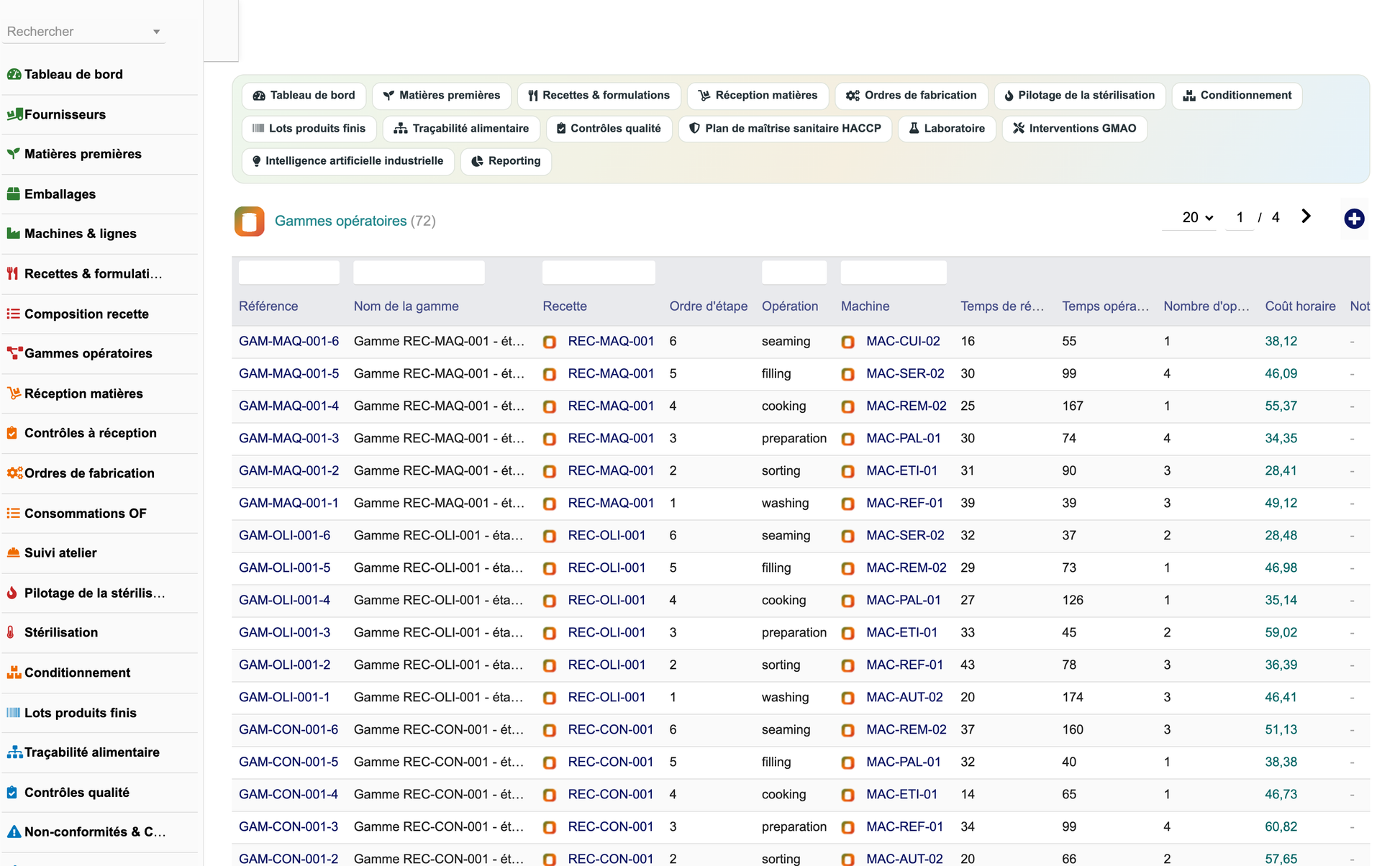Click machine icon next to MAC-PAL-01 in GAM-OLI-001-4 row
The image size is (1400, 866).
click(x=847, y=601)
